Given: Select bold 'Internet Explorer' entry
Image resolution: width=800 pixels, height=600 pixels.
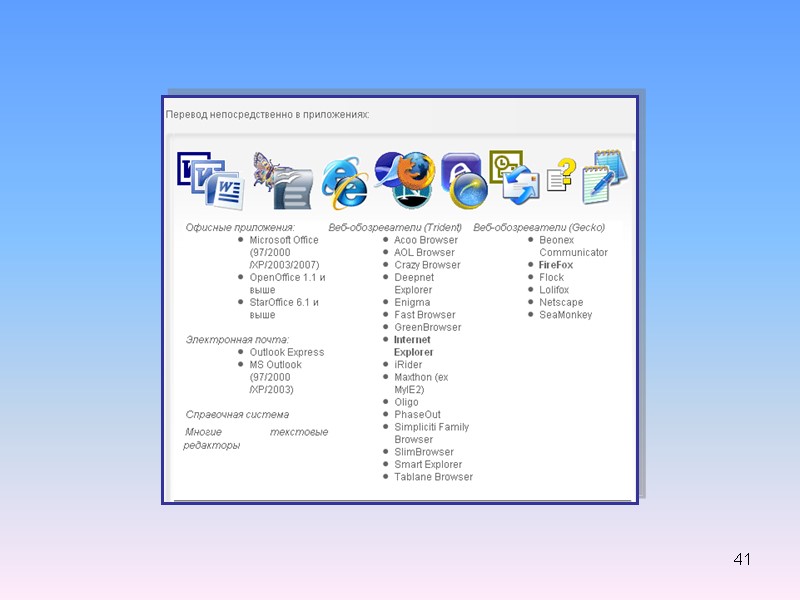Looking at the screenshot, I should (413, 346).
